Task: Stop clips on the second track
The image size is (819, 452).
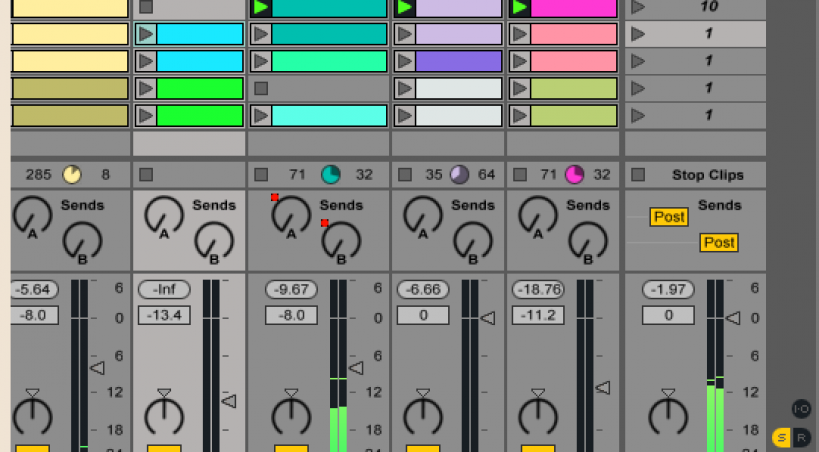Action: click(146, 175)
